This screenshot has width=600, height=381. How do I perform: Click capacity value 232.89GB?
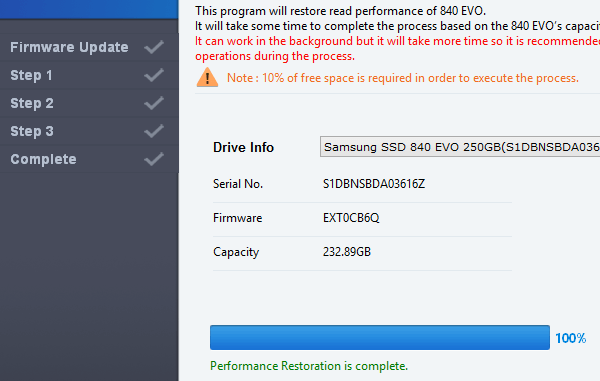(x=347, y=252)
